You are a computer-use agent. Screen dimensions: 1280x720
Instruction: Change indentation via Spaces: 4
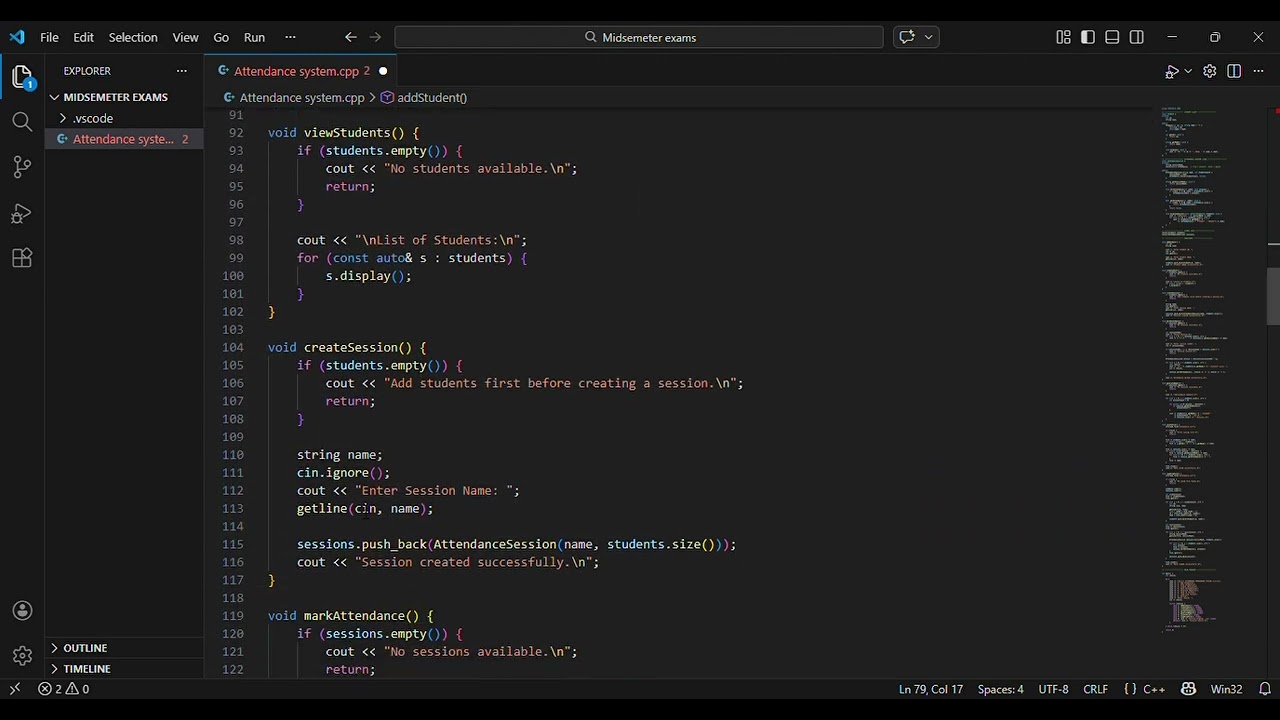point(1000,689)
